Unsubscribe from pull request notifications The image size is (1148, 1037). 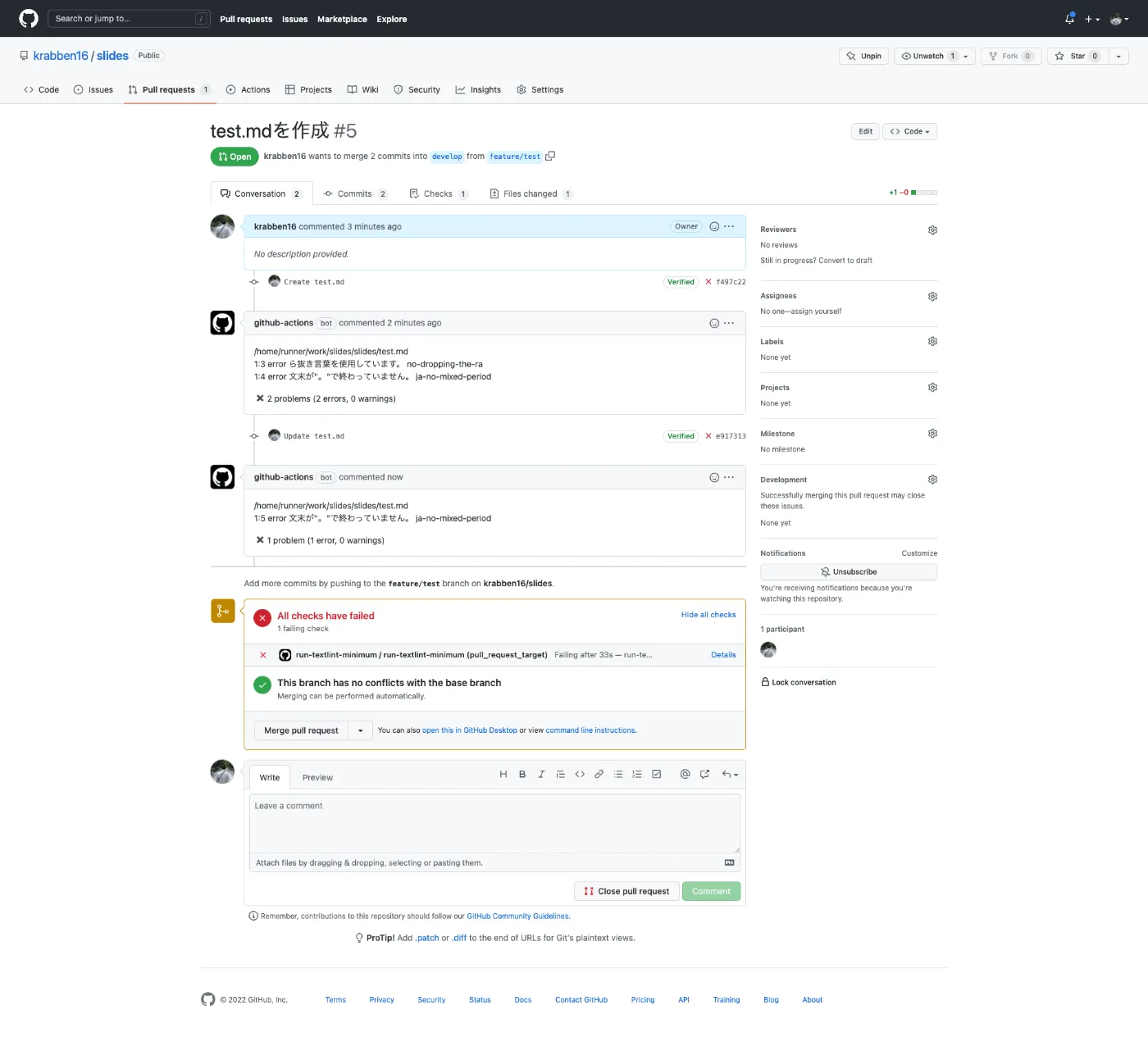848,572
